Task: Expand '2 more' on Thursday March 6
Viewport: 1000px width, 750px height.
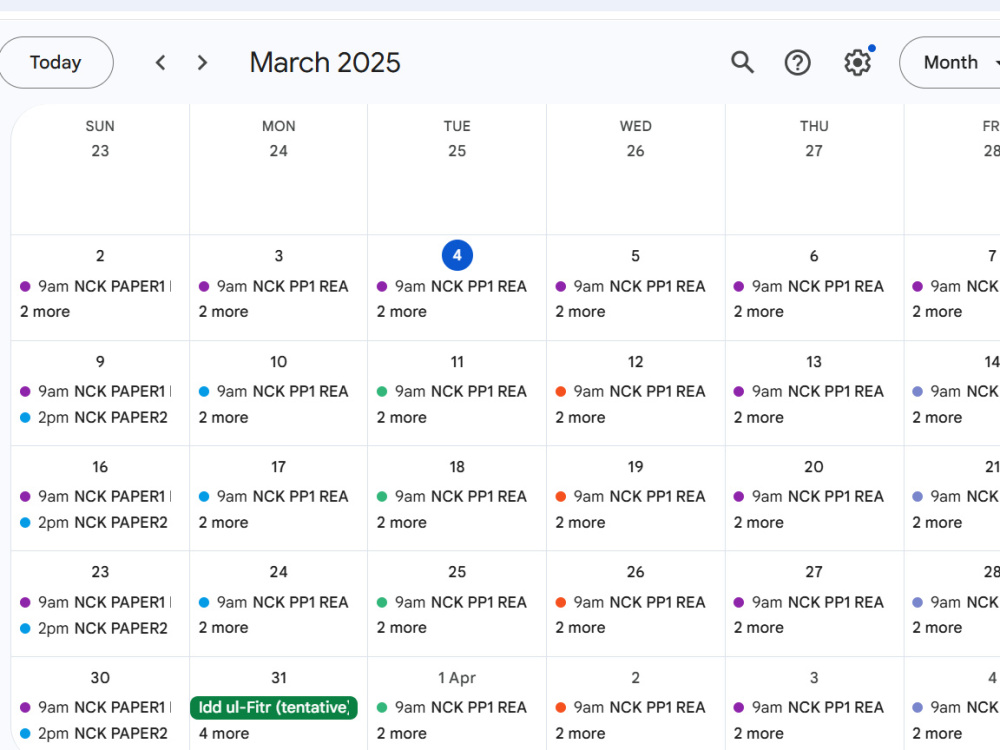Action: pyautogui.click(x=759, y=312)
